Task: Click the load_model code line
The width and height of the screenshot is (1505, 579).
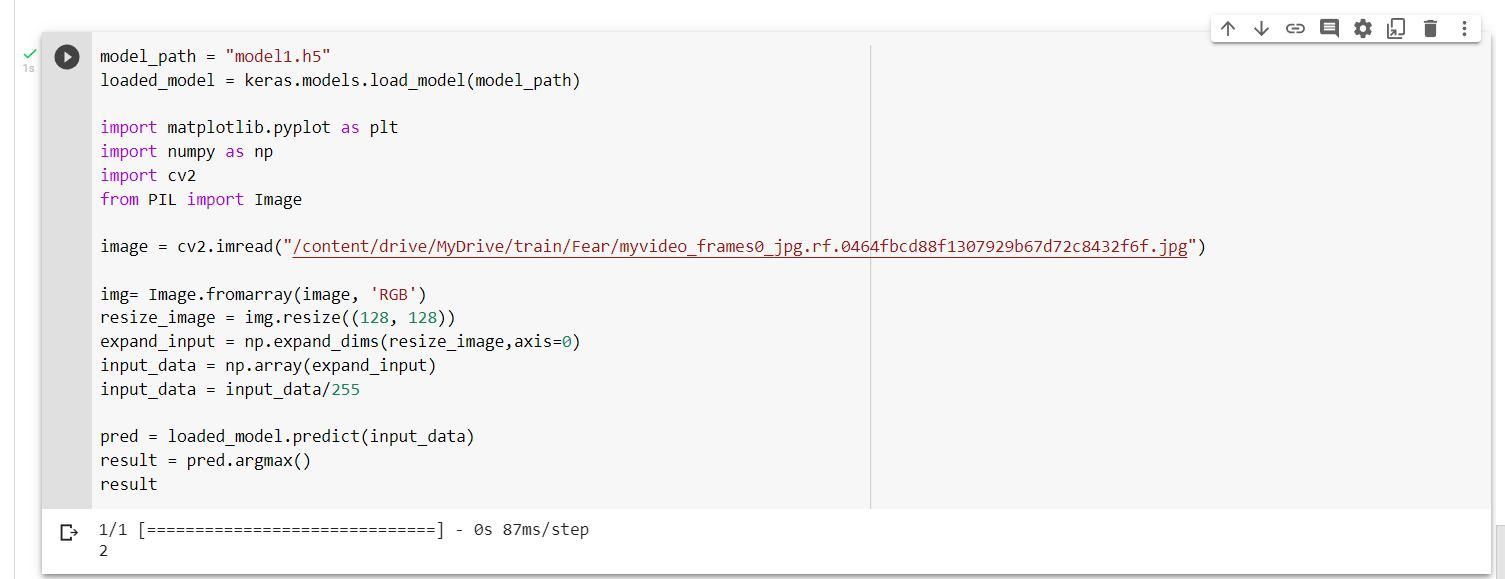Action: [340, 81]
